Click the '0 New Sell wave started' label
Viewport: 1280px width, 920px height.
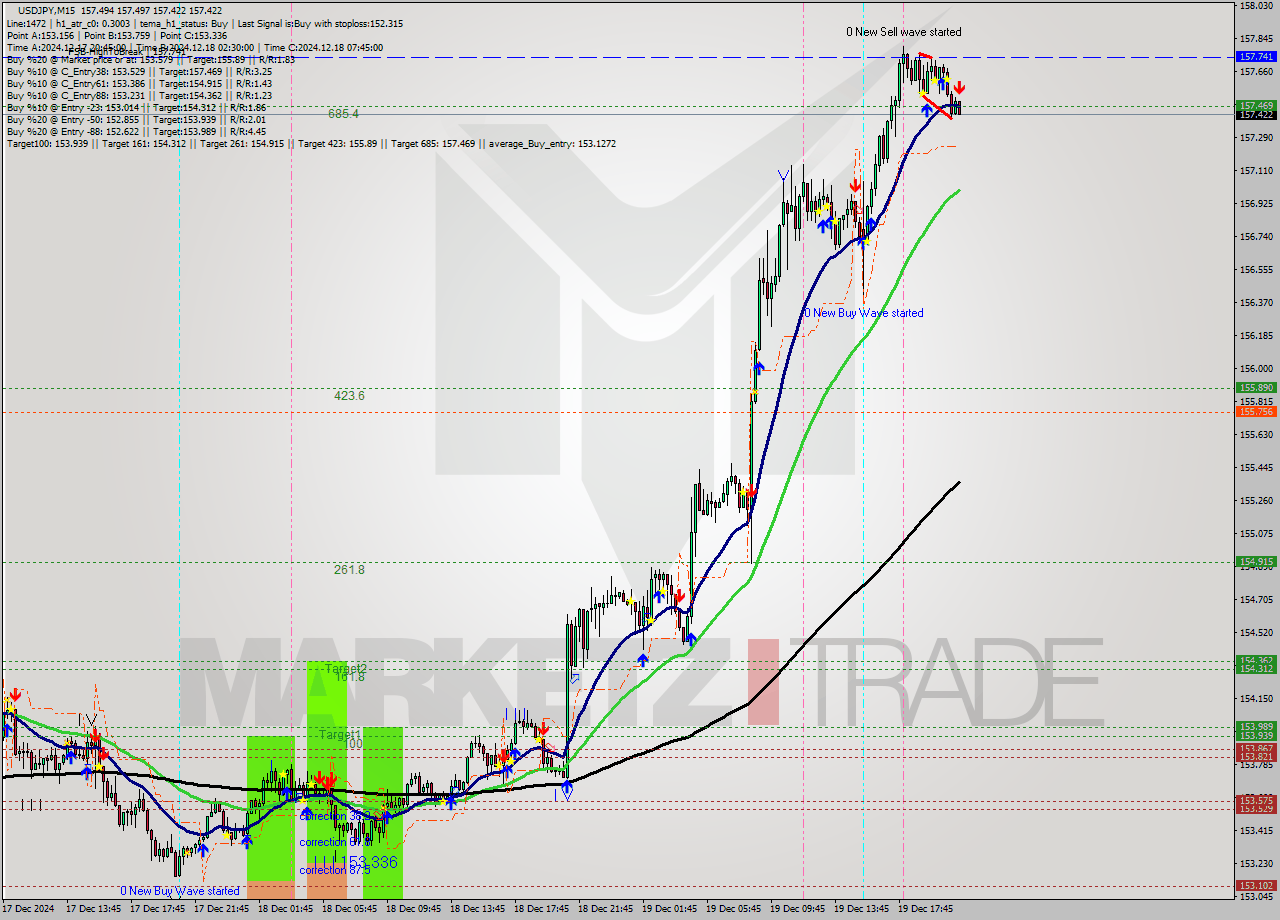click(904, 32)
